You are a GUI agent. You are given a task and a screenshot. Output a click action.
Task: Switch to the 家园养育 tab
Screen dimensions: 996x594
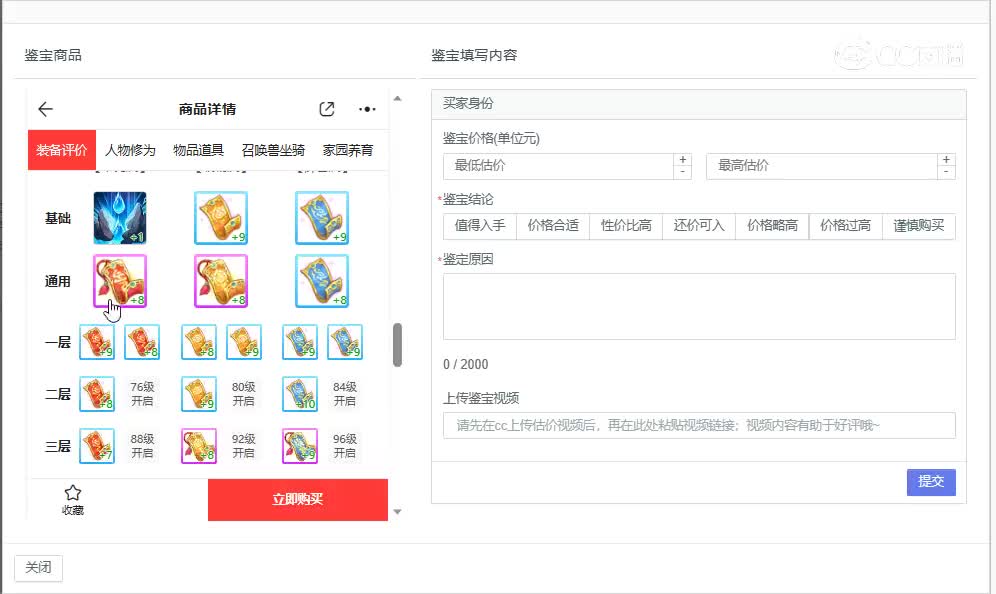tap(347, 148)
